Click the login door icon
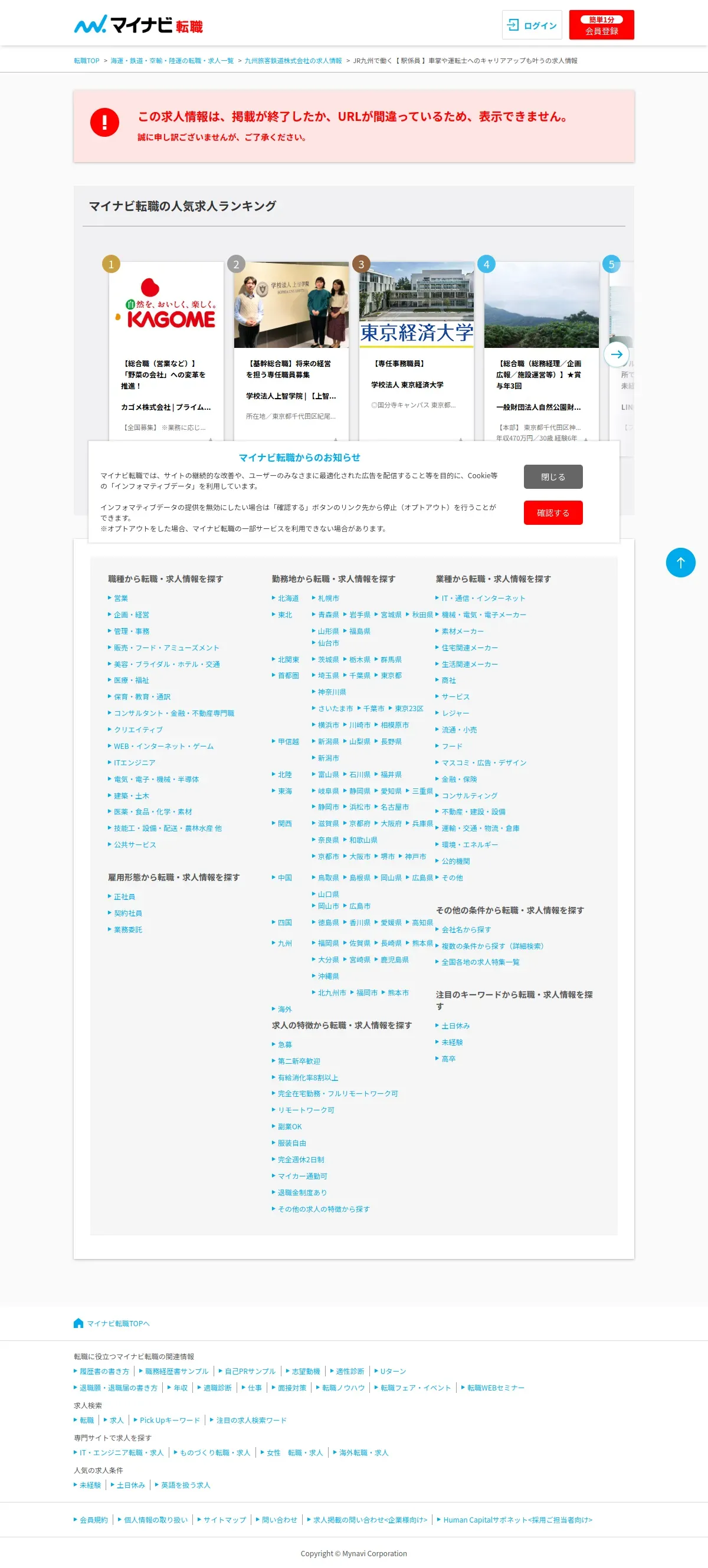The width and height of the screenshot is (708, 1568). pyautogui.click(x=513, y=25)
